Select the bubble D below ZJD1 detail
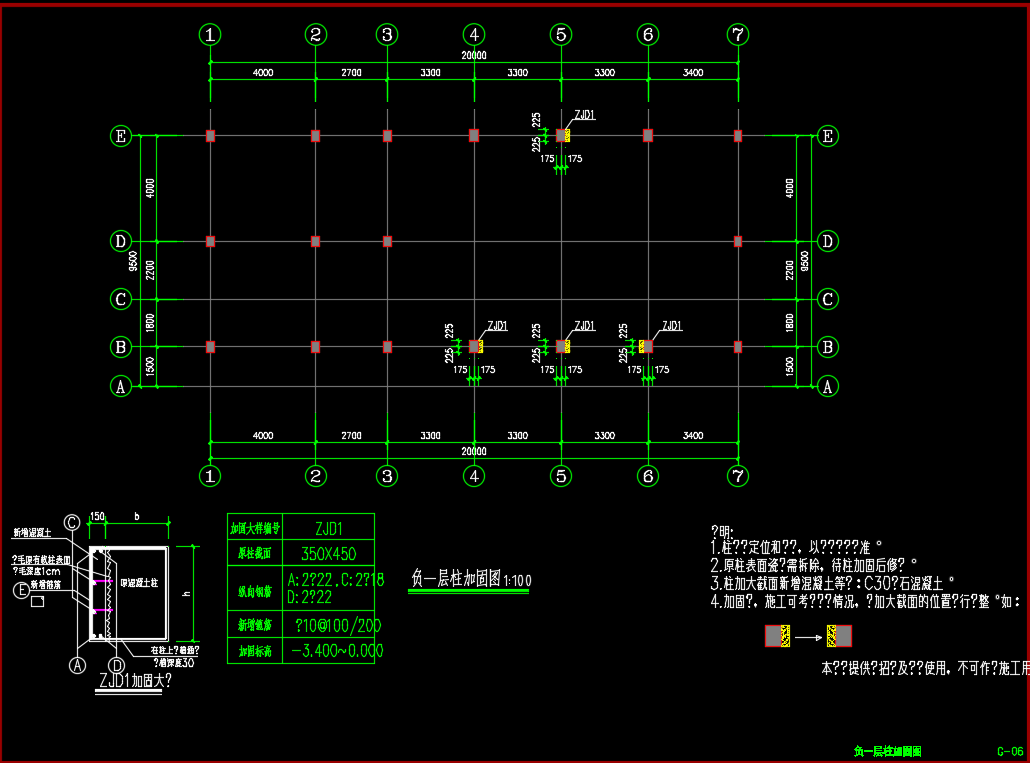Image resolution: width=1030 pixels, height=763 pixels. coord(116,665)
